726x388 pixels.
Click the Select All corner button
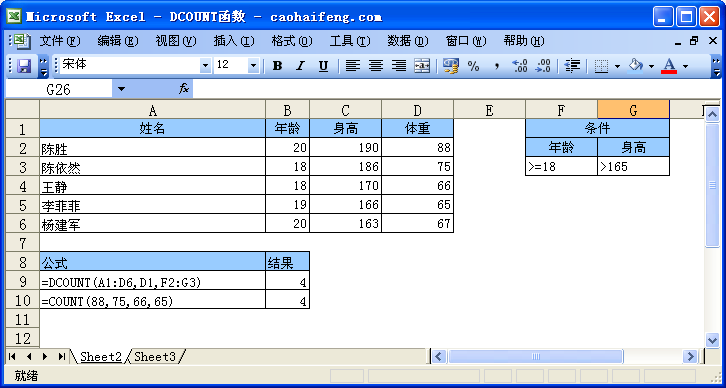click(23, 110)
